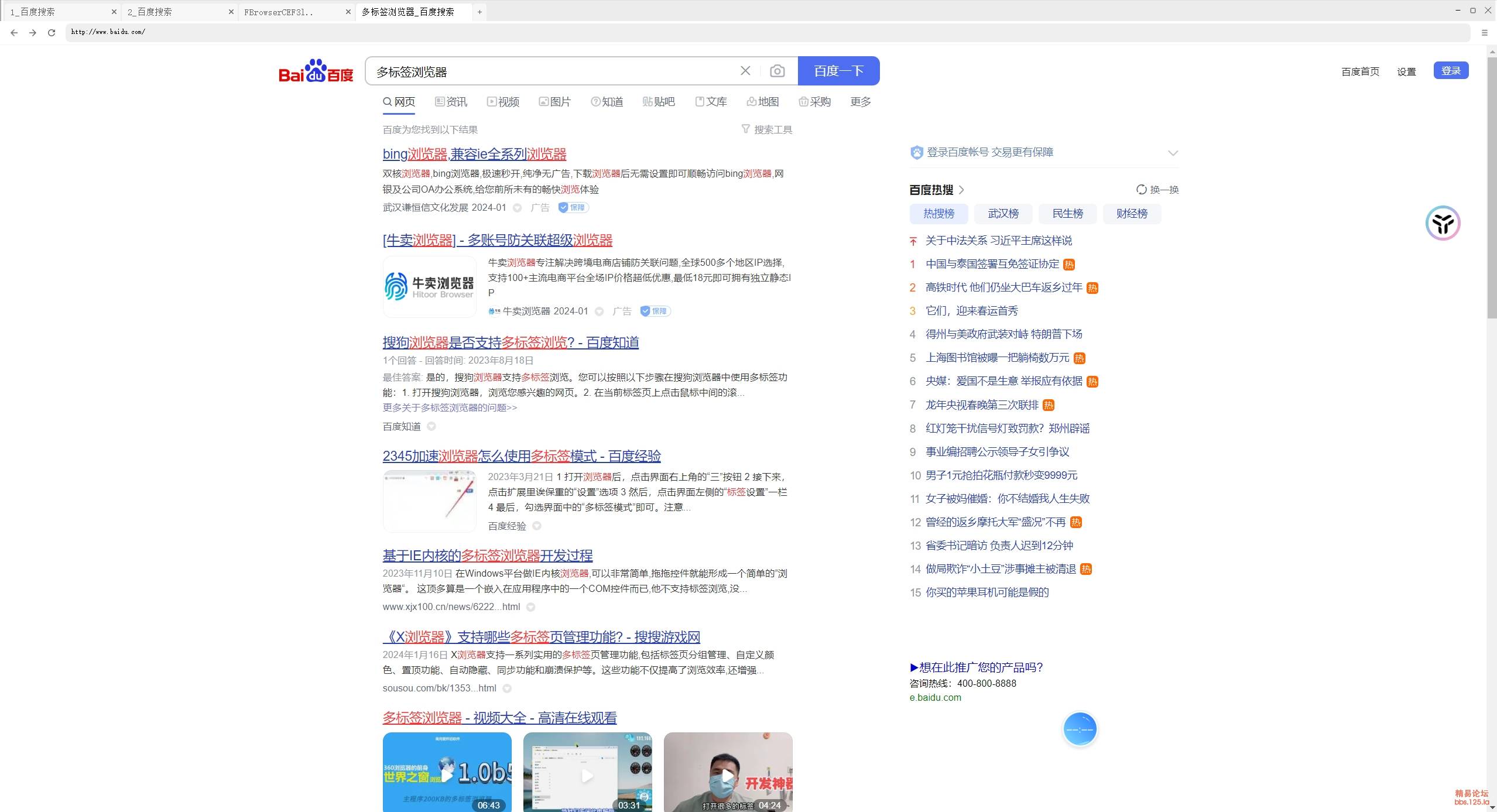Close the 1_百度搜索 tab

pyautogui.click(x=114, y=12)
